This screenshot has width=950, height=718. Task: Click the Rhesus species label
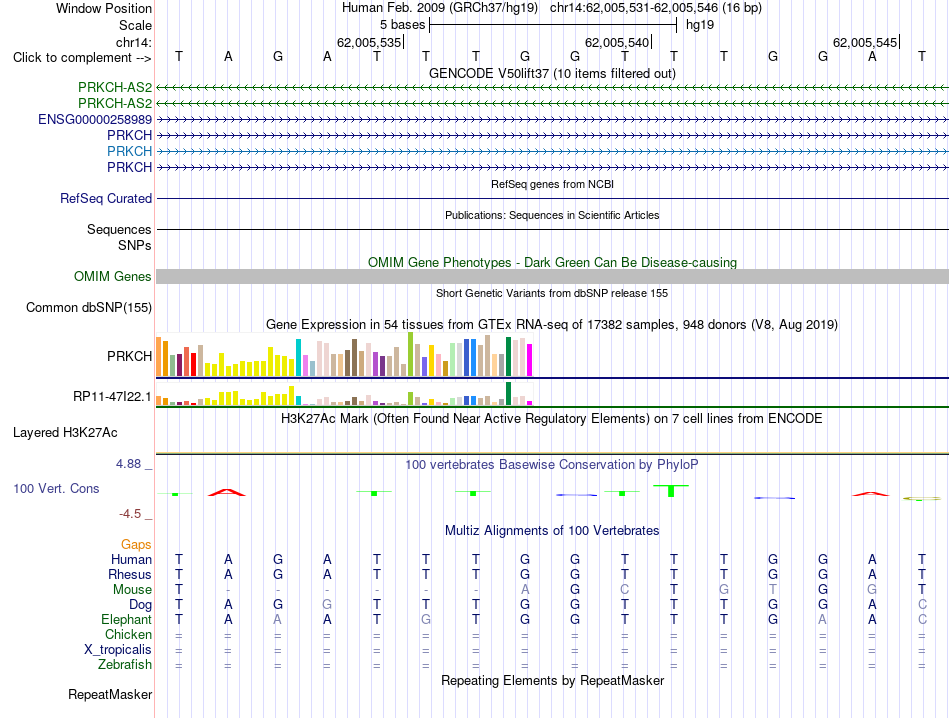[130, 574]
